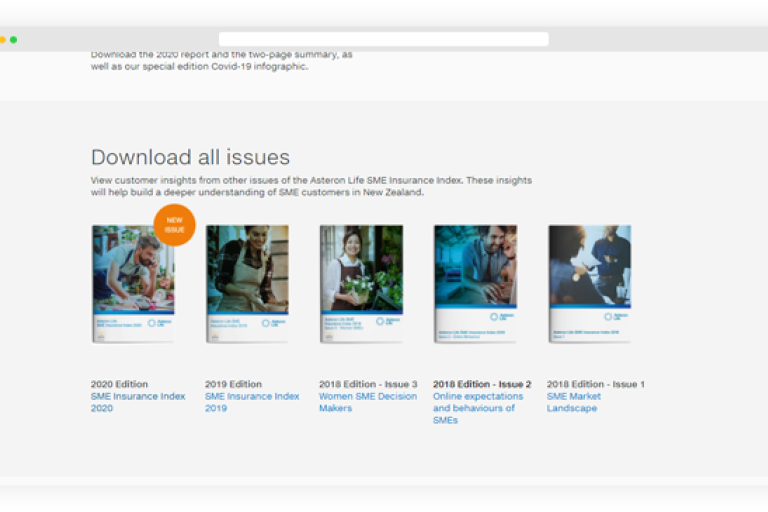The height and width of the screenshot is (512, 768).
Task: Select the 2018 Issue 2 cover image
Action: 475,284
